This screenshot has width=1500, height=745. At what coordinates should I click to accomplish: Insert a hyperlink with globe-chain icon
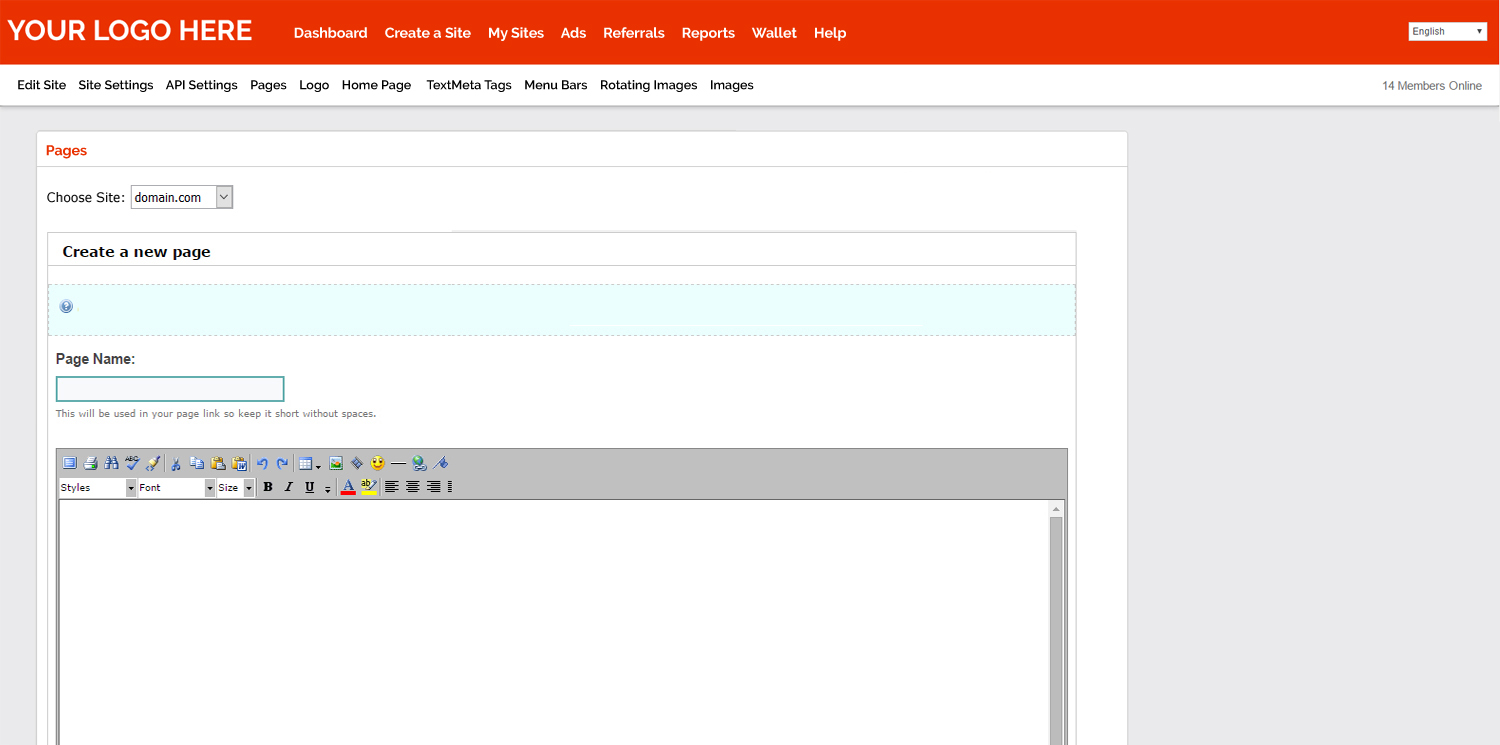click(x=419, y=463)
